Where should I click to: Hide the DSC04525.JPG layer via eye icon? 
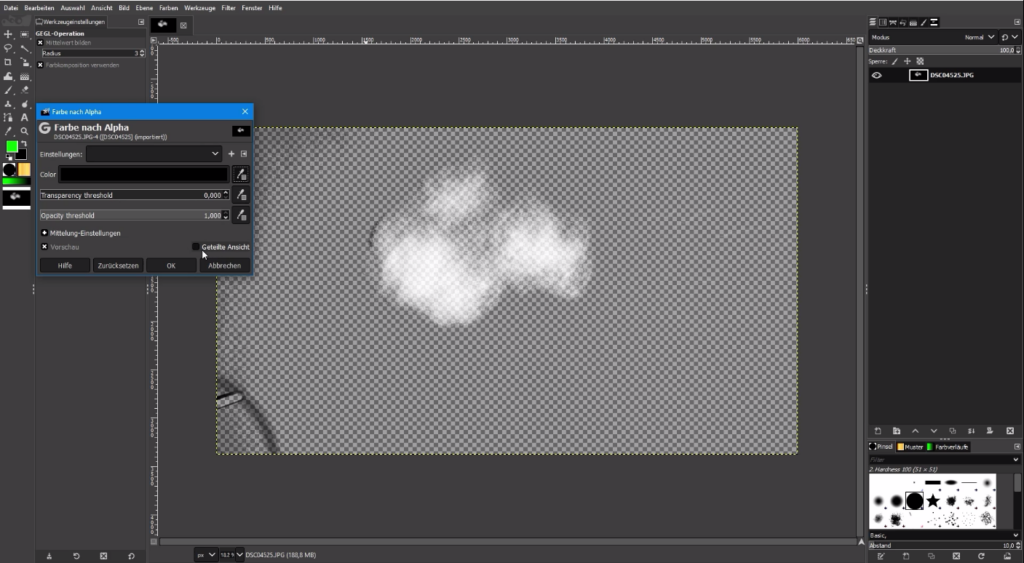(877, 75)
